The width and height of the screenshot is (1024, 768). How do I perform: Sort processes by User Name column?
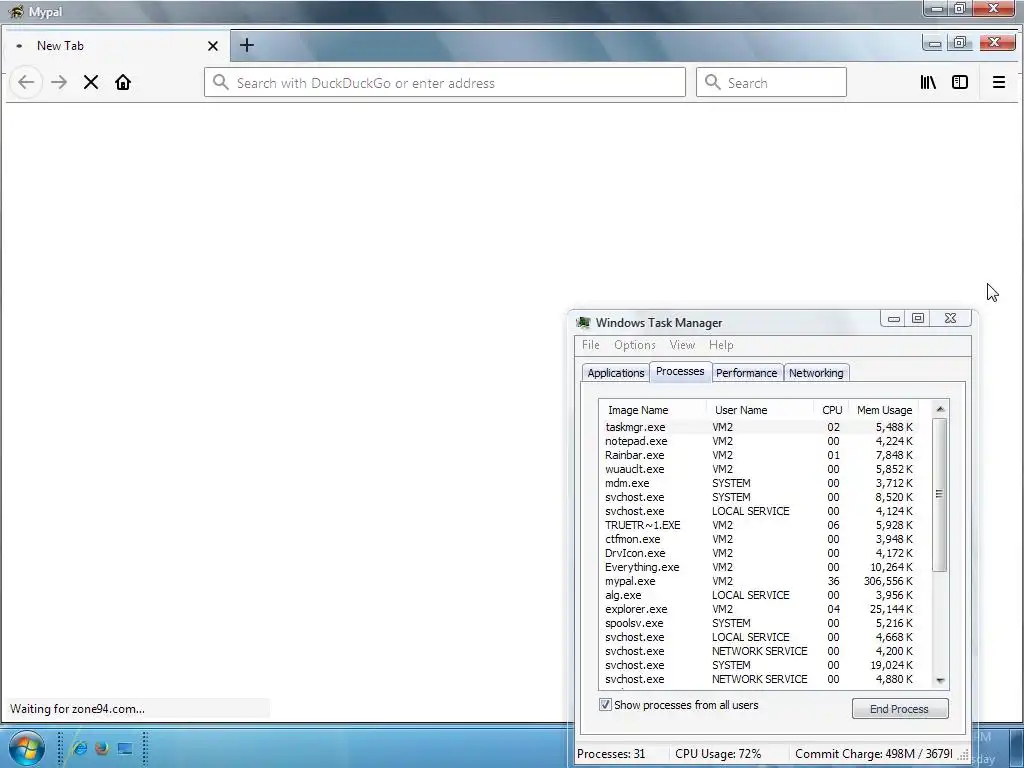(760, 410)
